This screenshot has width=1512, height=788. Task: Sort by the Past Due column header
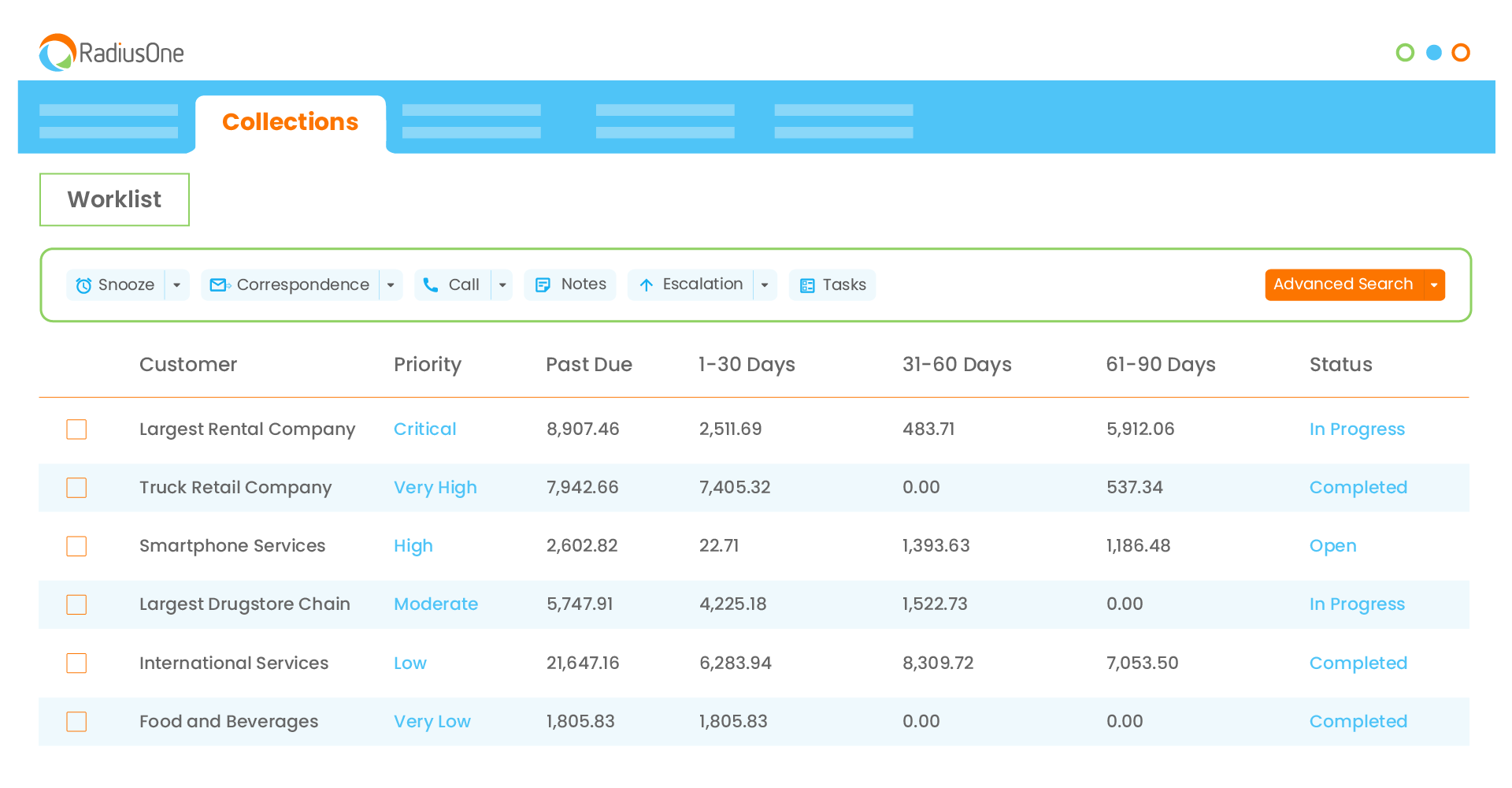588,365
